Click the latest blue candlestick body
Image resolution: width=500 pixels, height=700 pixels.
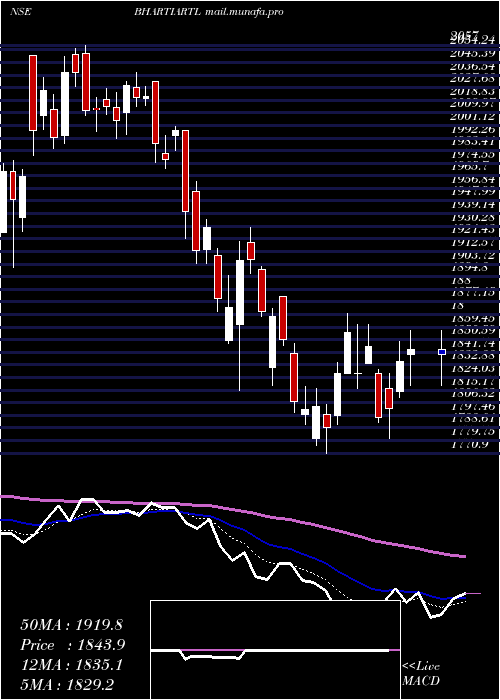(442, 352)
